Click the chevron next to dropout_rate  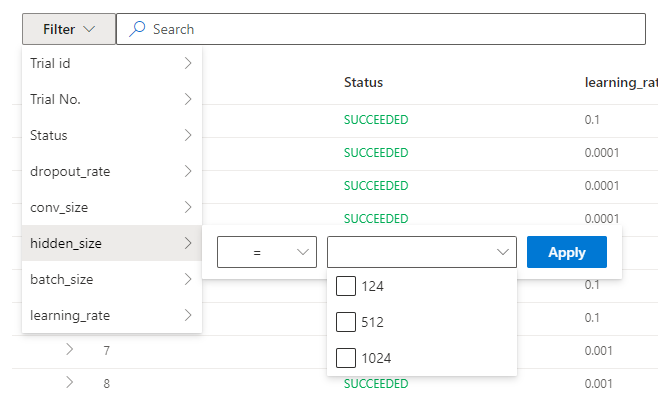188,171
